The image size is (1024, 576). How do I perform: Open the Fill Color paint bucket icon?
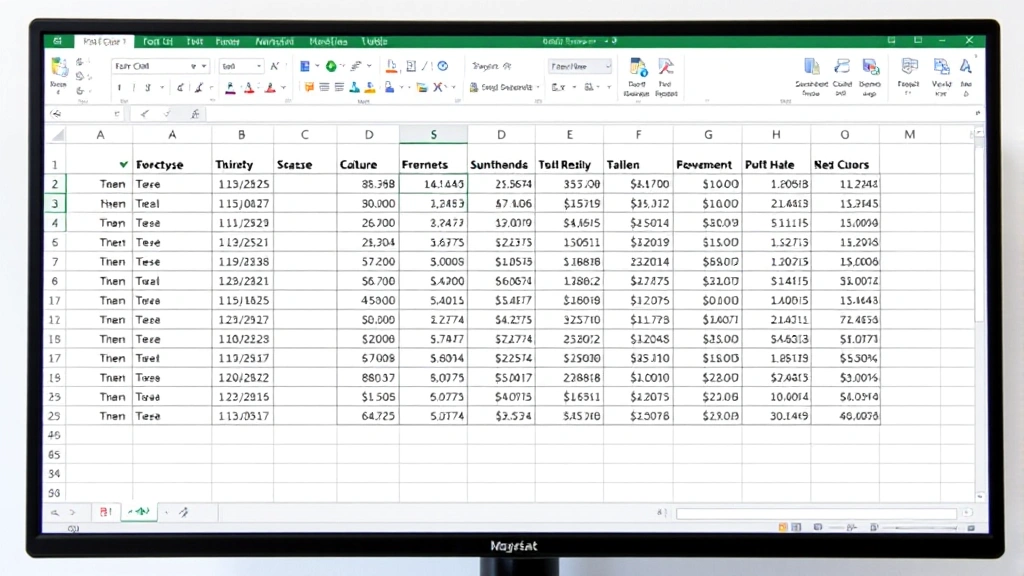pos(229,87)
